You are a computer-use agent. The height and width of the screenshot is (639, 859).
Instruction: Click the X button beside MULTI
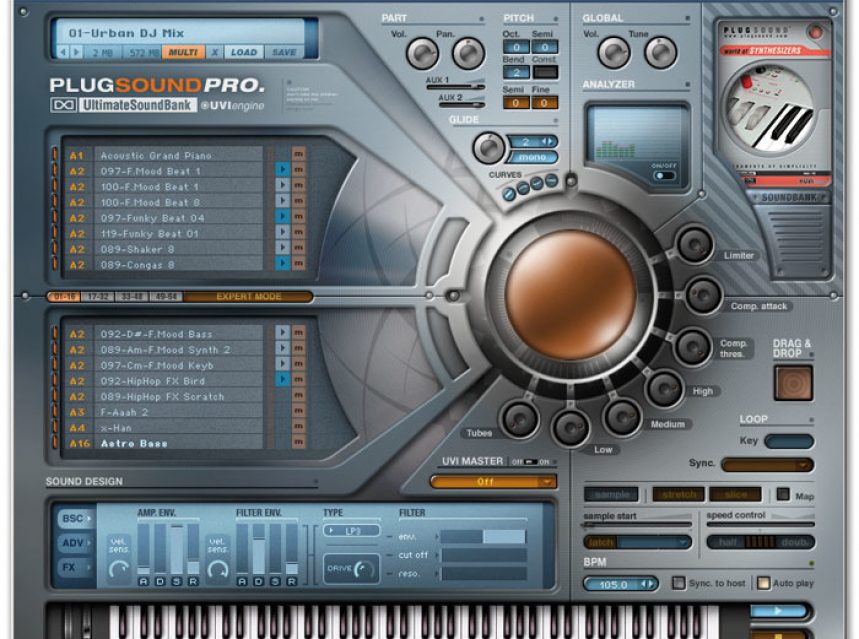(x=215, y=52)
